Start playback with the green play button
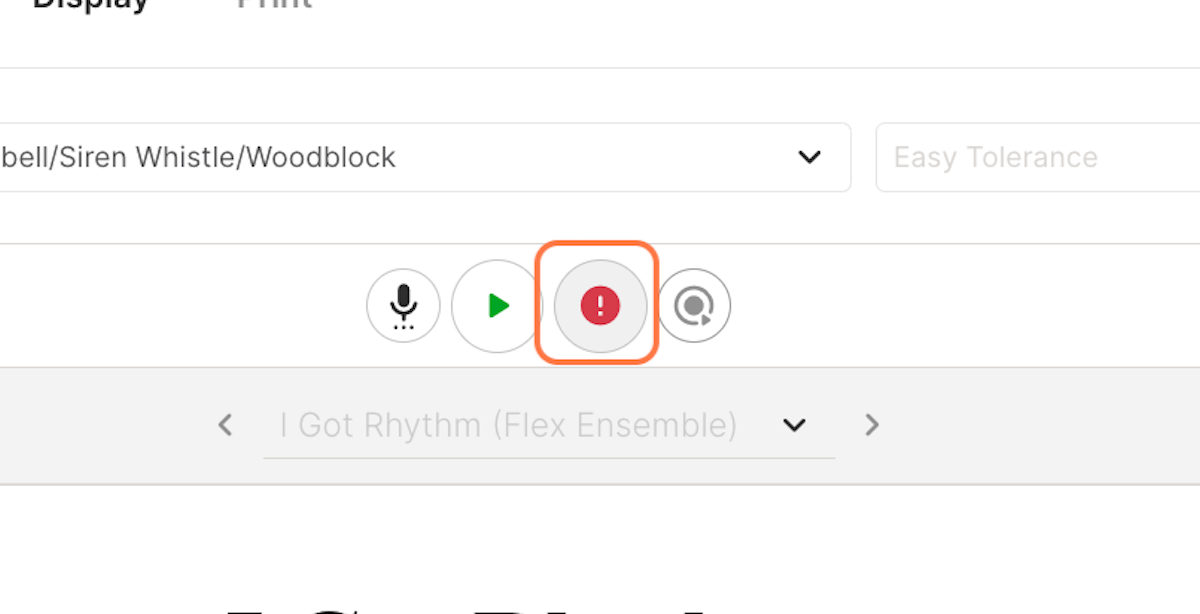Screen dimensions: 1200x614 click(497, 306)
